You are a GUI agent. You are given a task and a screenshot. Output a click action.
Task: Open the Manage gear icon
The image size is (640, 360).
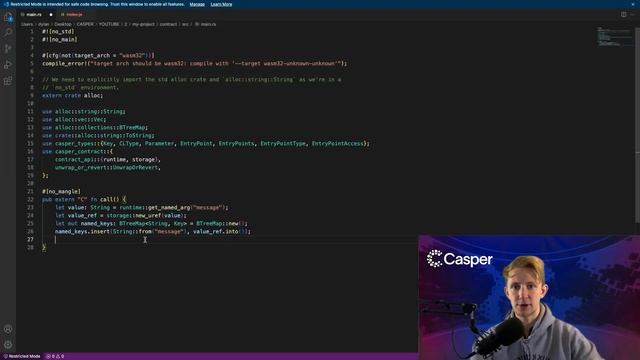[8, 345]
